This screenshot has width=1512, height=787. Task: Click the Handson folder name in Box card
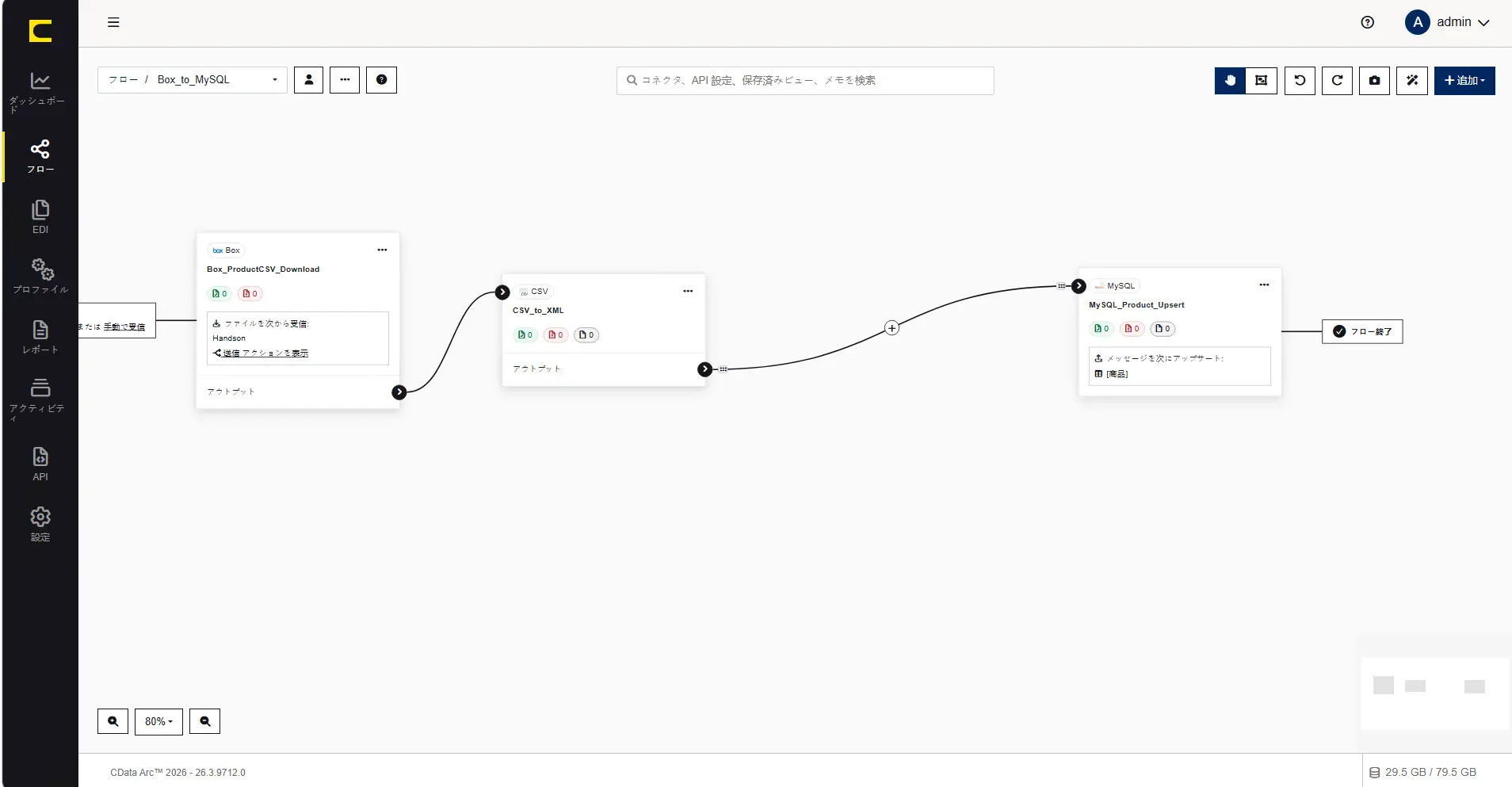pos(229,338)
